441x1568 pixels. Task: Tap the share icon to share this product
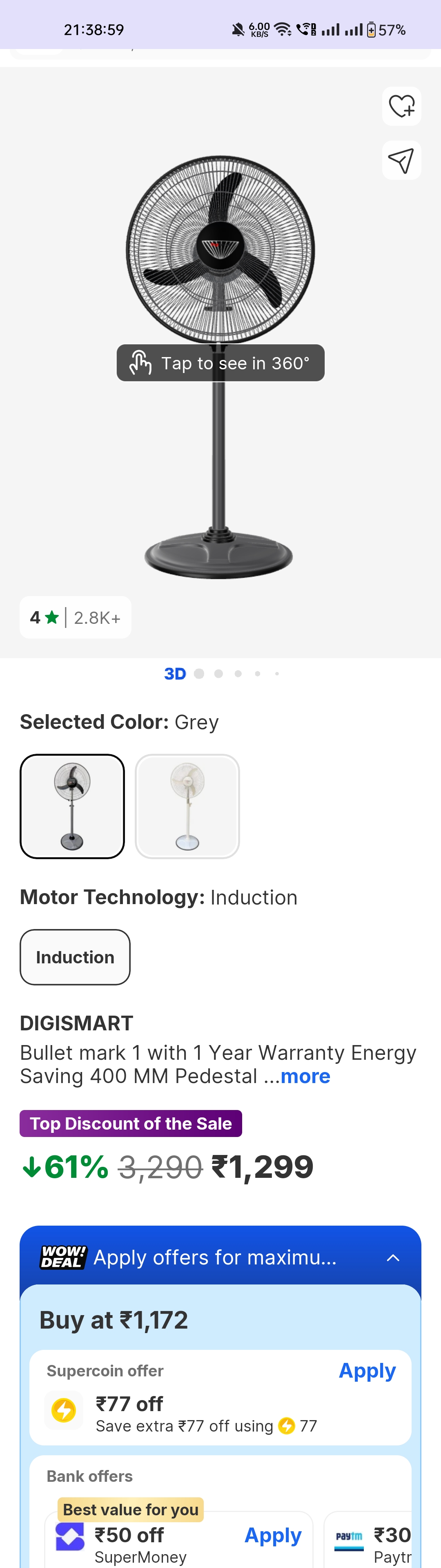click(x=401, y=160)
